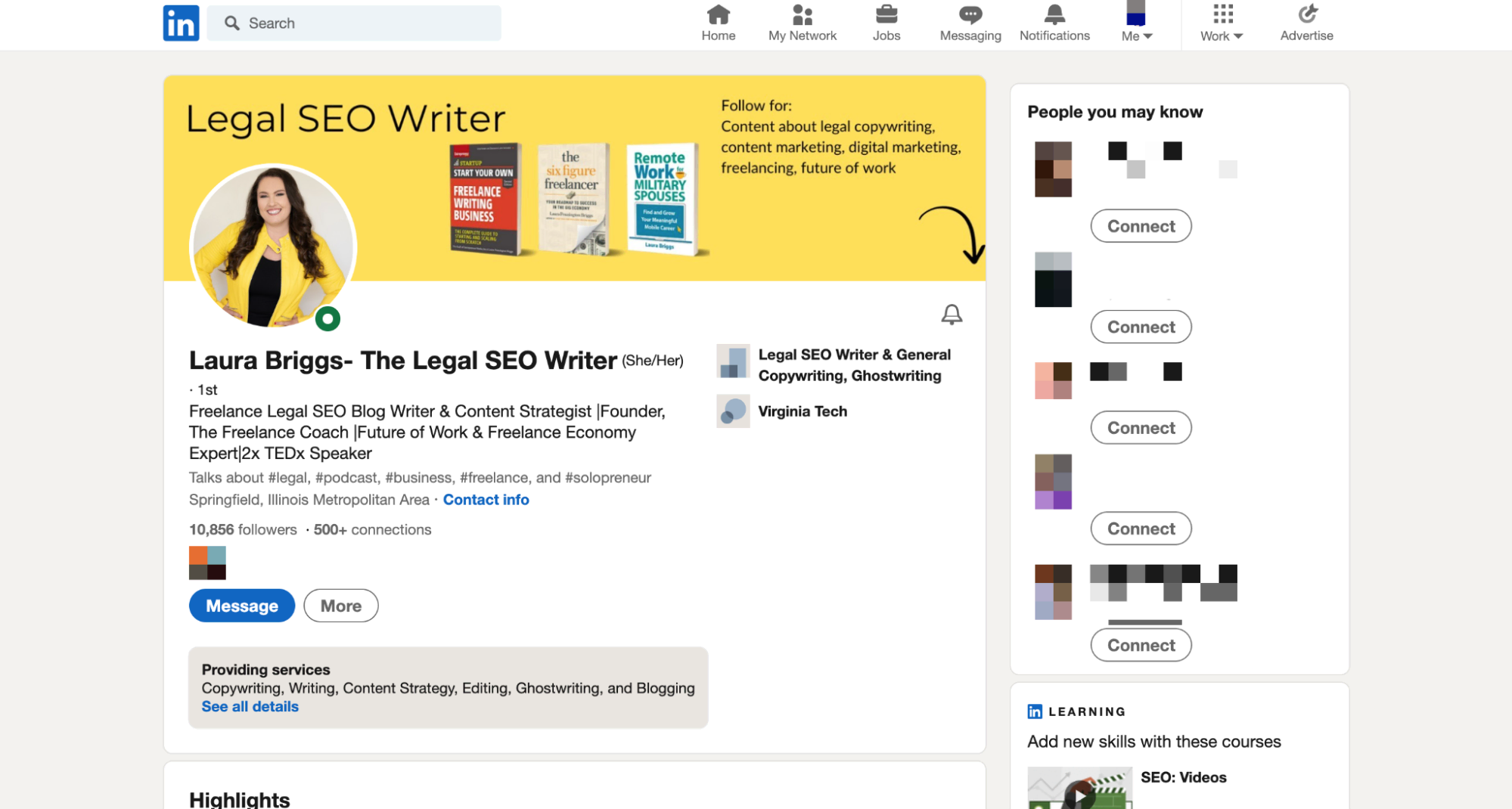Expand the Me dropdown menu
This screenshot has height=809, width=1512.
[x=1136, y=35]
